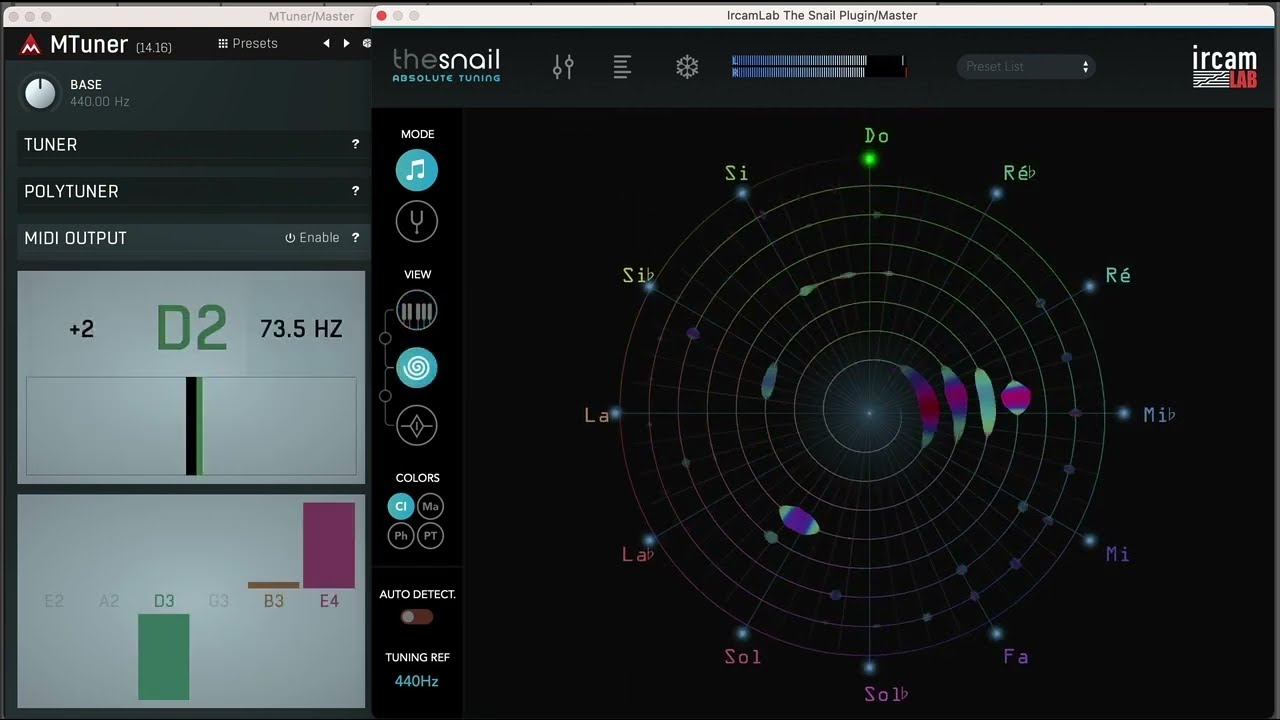1280x720 pixels.
Task: Go to next preset in MTuner
Action: pyautogui.click(x=346, y=43)
